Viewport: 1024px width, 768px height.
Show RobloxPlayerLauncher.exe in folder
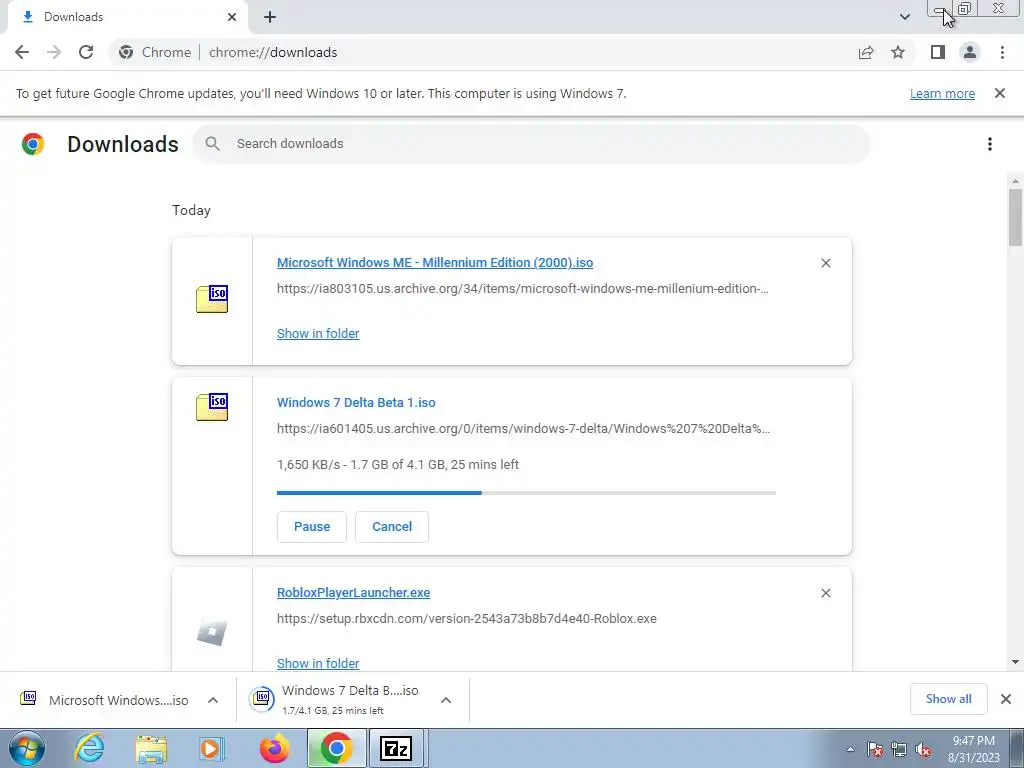[318, 664]
